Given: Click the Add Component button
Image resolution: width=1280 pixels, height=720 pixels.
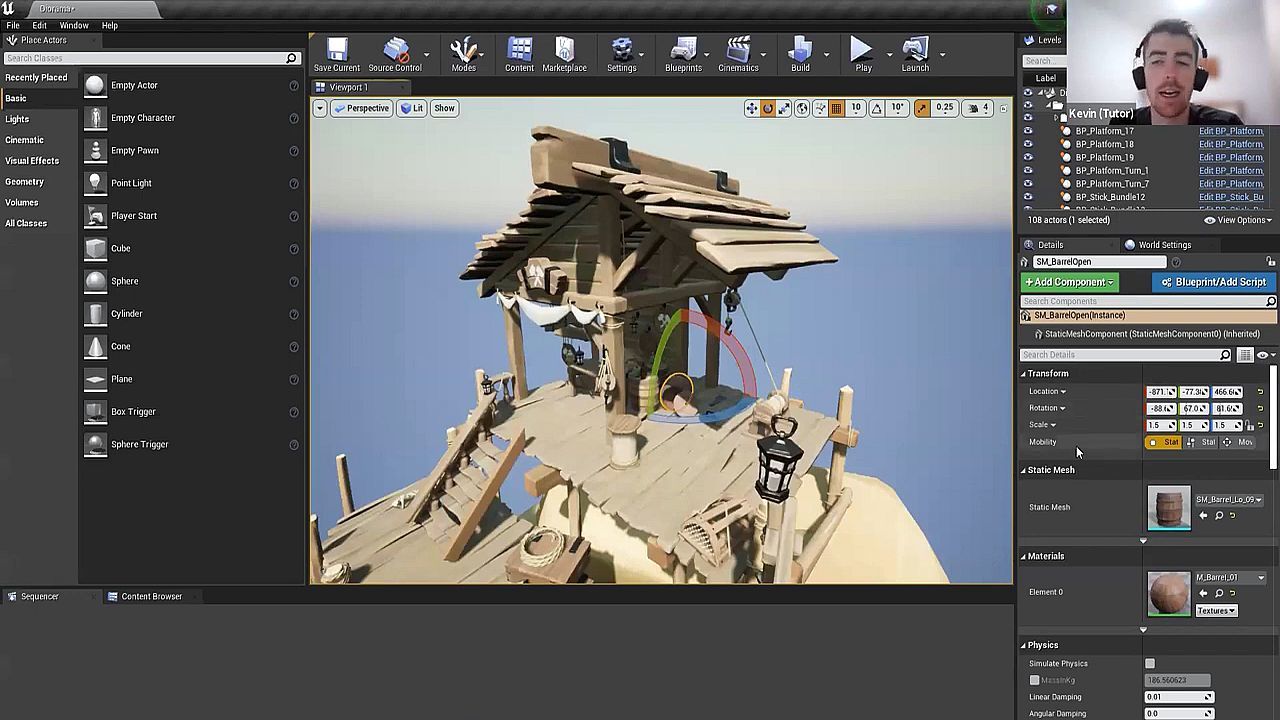Looking at the screenshot, I should (1068, 282).
